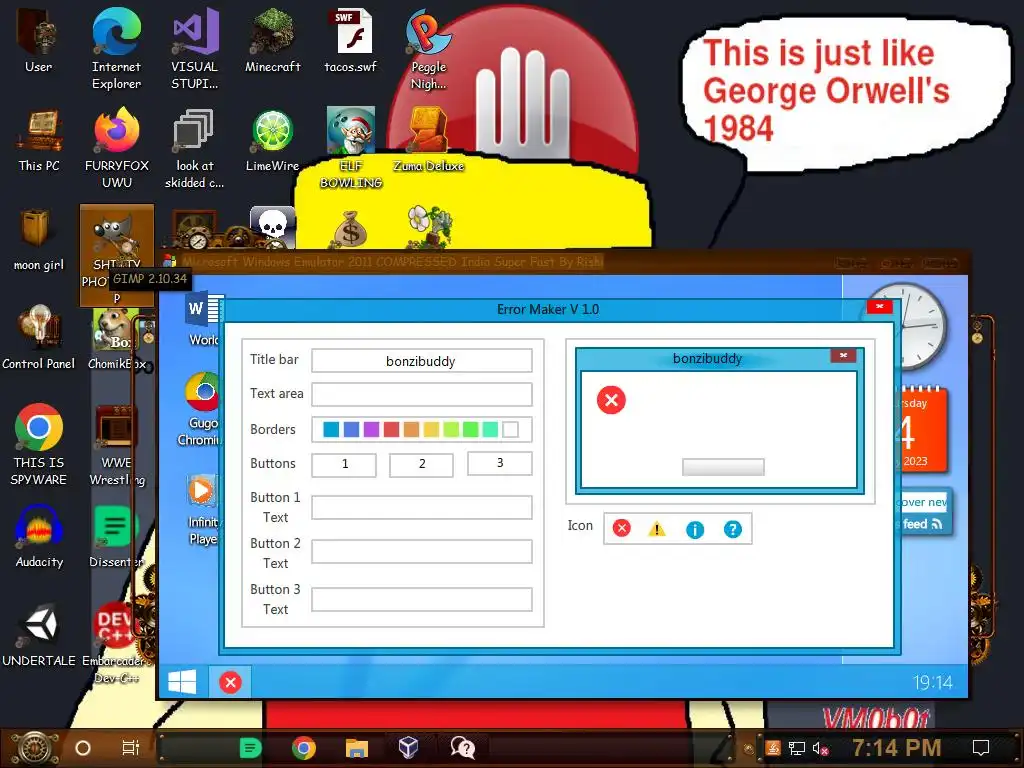Open the Infinity Player icon in emulator
The image size is (1024, 768).
202,511
